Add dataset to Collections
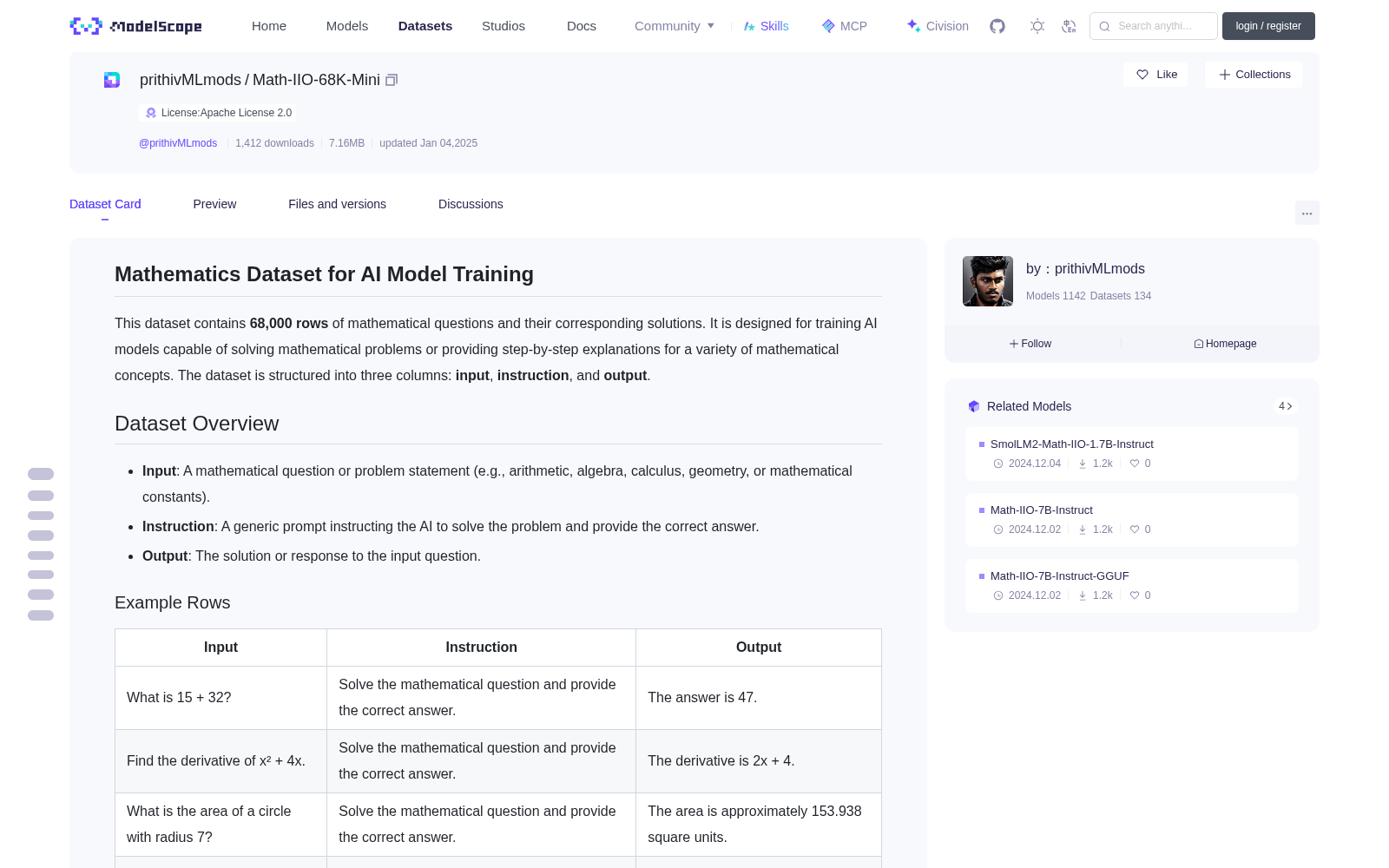Viewport: 1389px width, 868px height. coord(1254,75)
